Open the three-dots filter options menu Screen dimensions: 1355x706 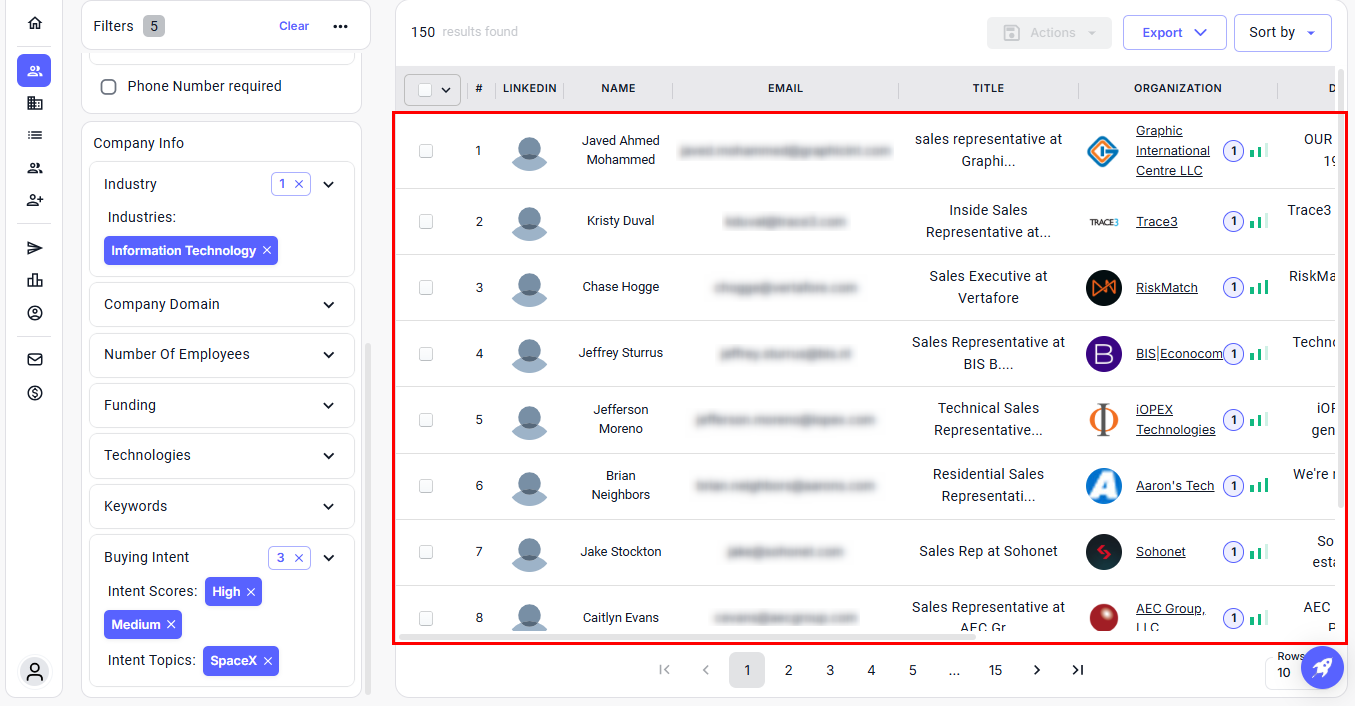tap(341, 26)
